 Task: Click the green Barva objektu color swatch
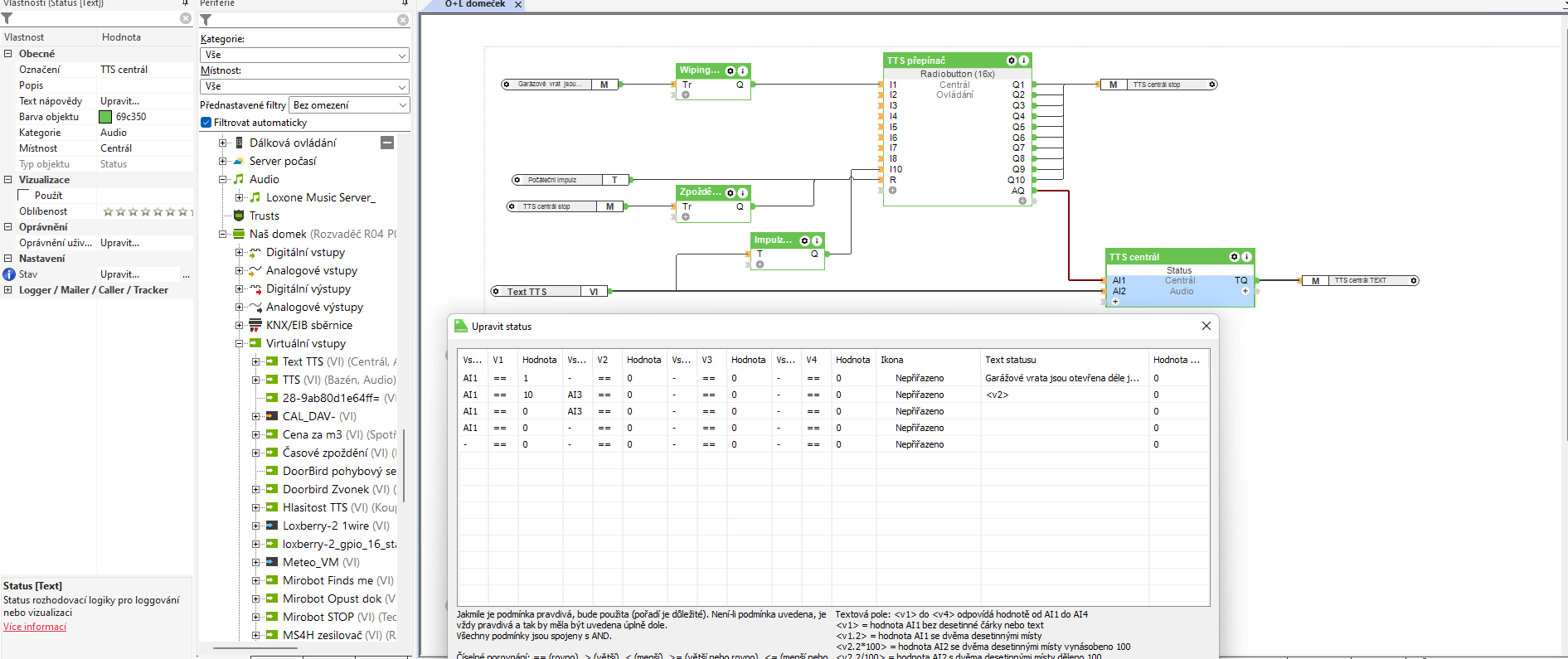(x=106, y=117)
